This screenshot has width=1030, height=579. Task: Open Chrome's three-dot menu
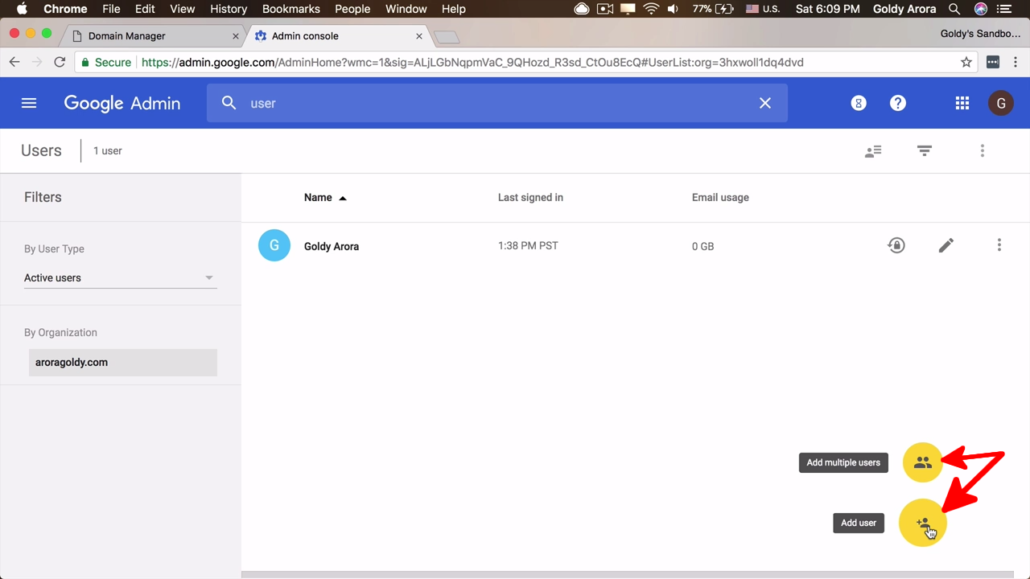(x=1016, y=62)
